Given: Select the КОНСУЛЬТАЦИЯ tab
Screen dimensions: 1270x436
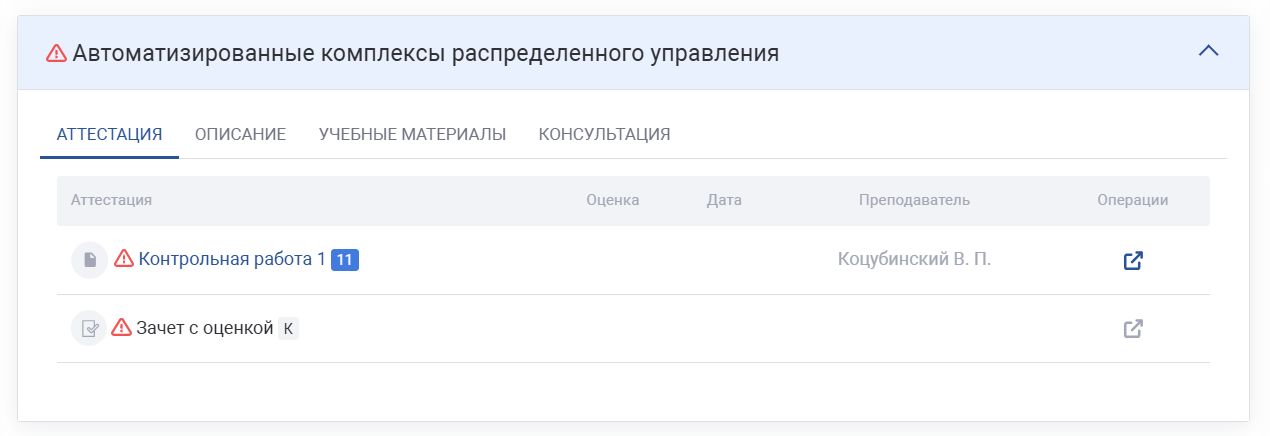Looking at the screenshot, I should (x=604, y=134).
